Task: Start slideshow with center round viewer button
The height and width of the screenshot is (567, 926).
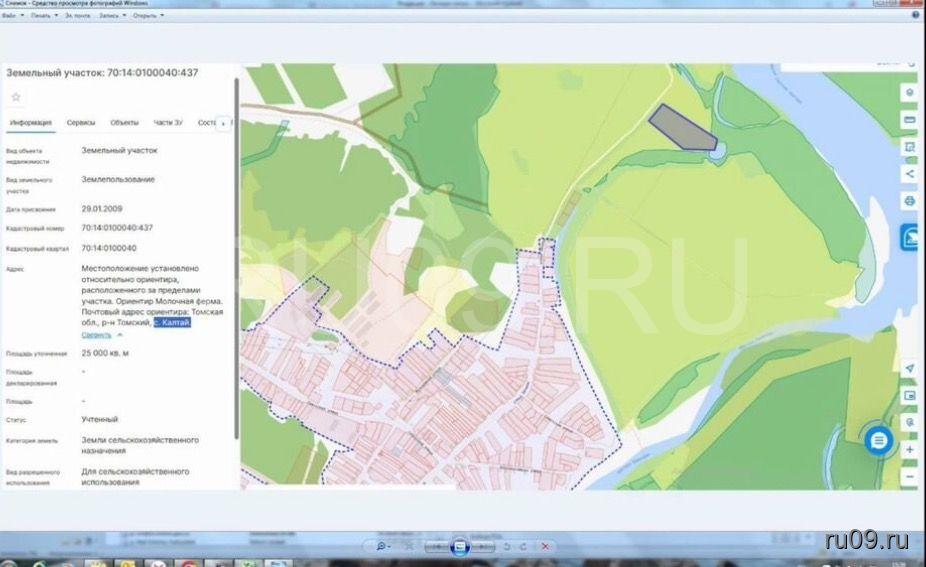Action: [x=459, y=547]
